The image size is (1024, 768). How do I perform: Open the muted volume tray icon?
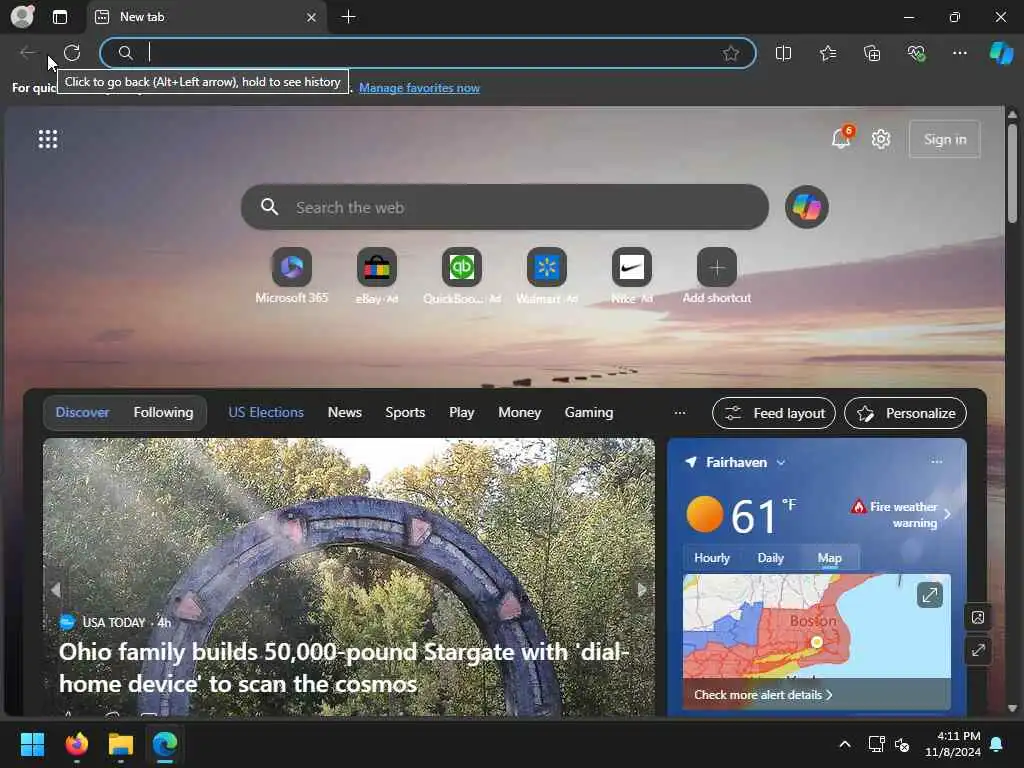(x=902, y=744)
